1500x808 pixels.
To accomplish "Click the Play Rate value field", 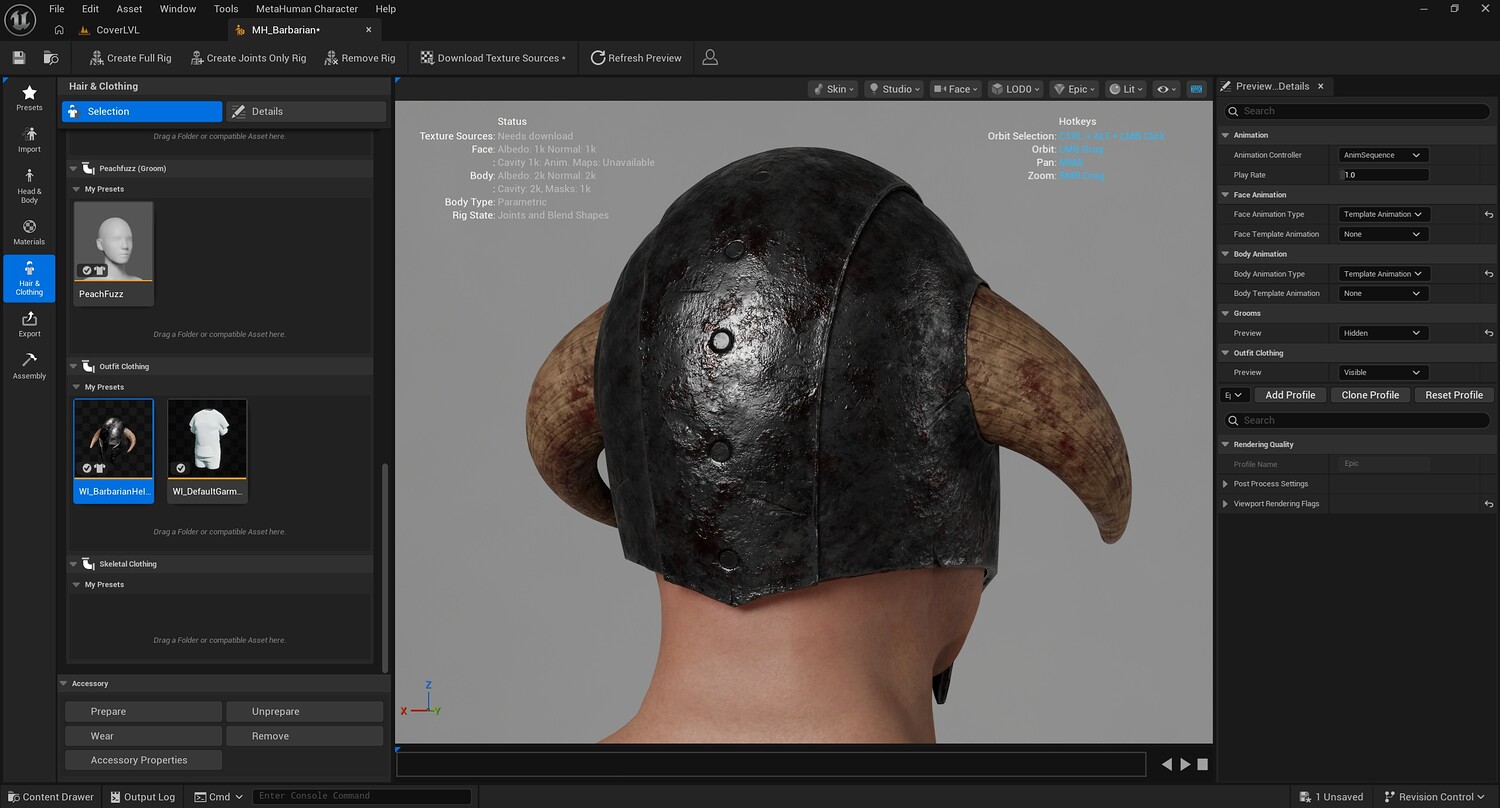I will [1383, 175].
